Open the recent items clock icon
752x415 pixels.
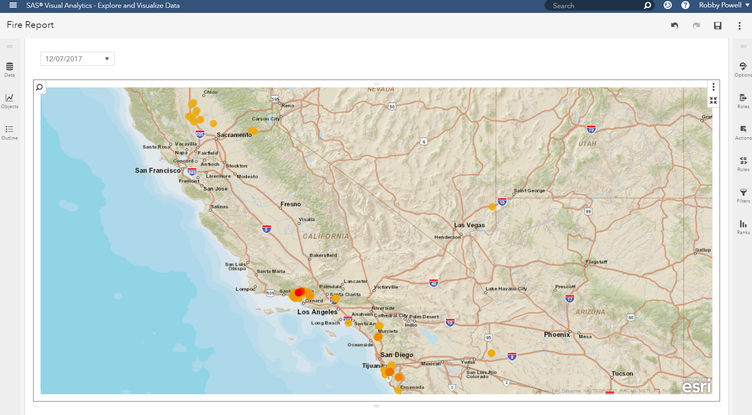click(x=668, y=5)
